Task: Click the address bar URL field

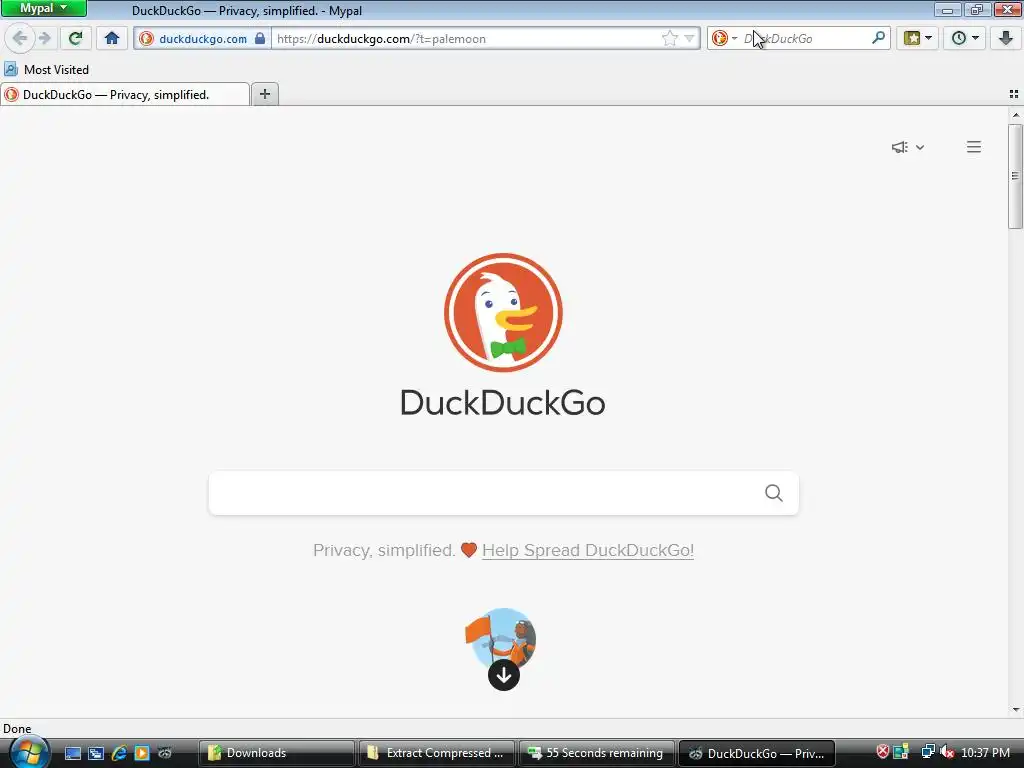Action: click(x=467, y=39)
